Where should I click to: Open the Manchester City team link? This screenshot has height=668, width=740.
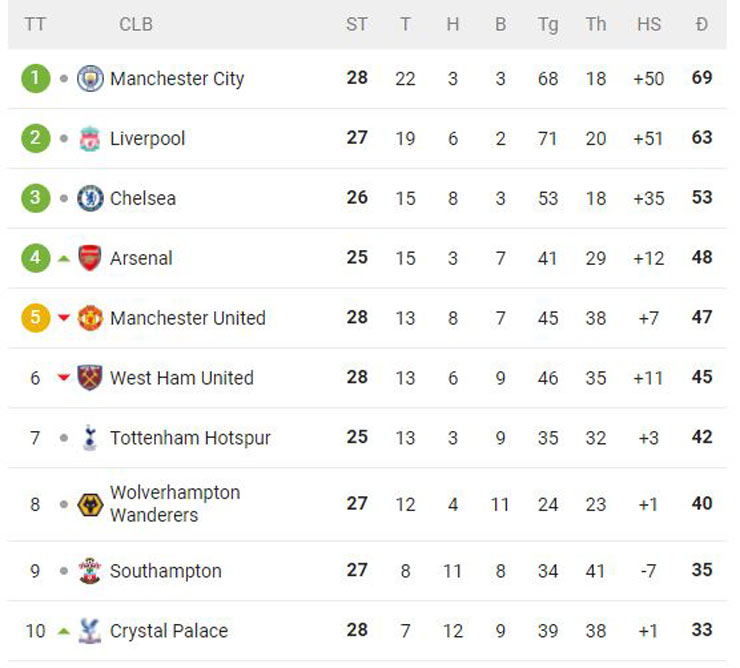(177, 79)
